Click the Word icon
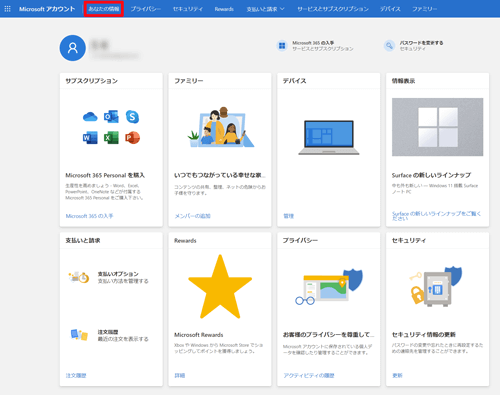 [90, 138]
